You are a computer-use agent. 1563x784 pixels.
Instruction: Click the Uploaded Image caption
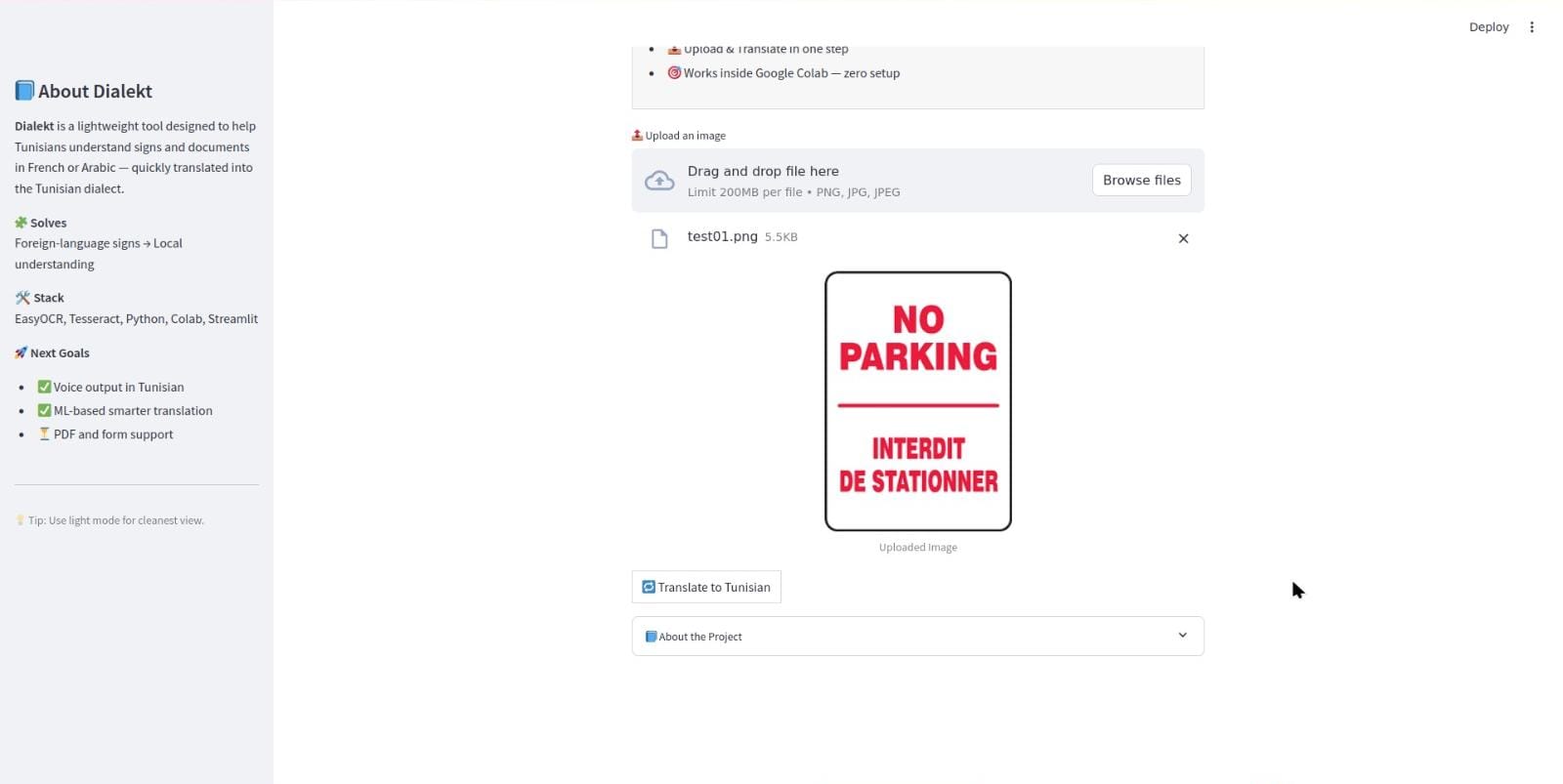click(x=918, y=547)
